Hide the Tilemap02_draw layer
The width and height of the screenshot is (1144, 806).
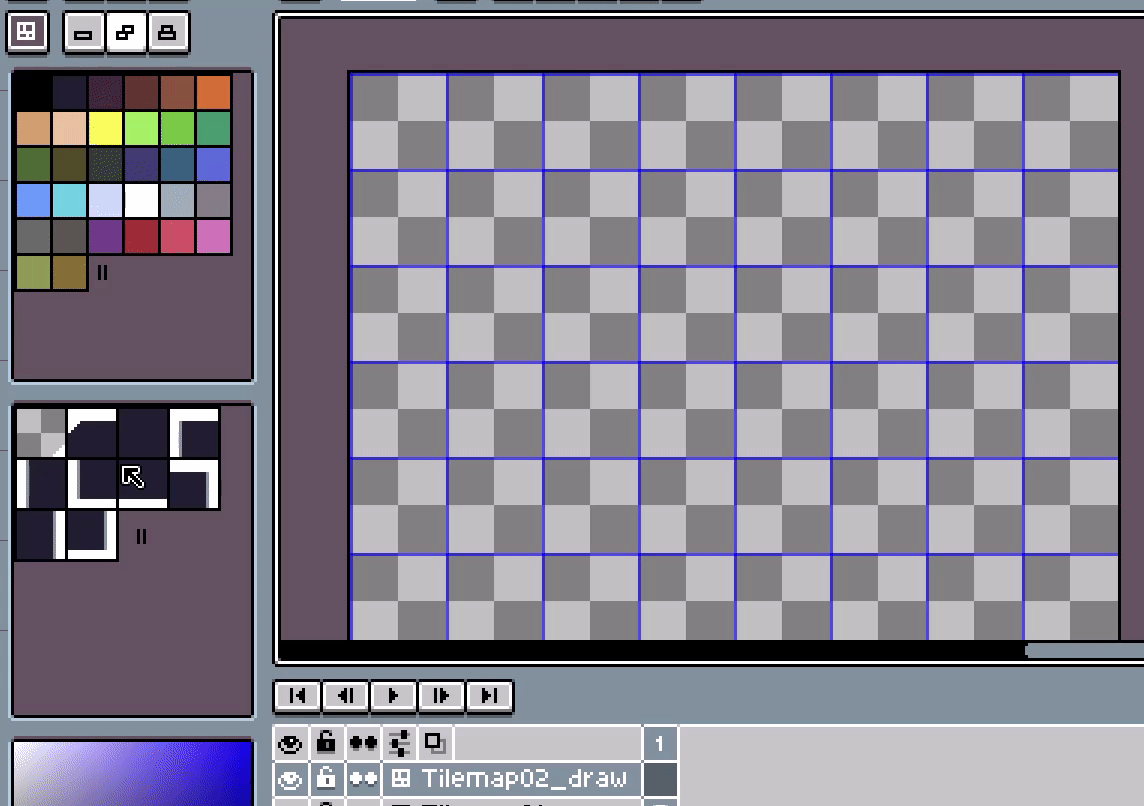290,779
